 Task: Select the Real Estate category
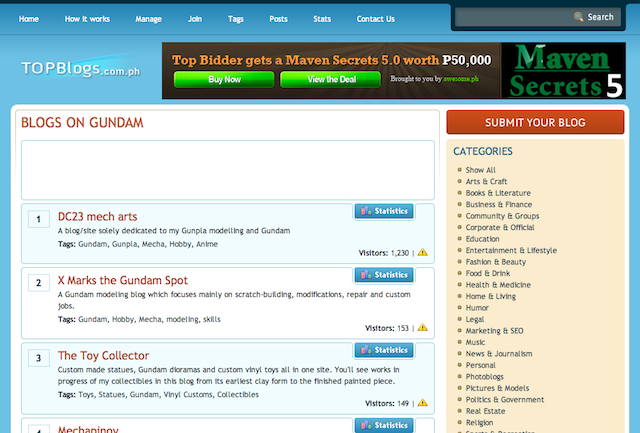point(485,411)
